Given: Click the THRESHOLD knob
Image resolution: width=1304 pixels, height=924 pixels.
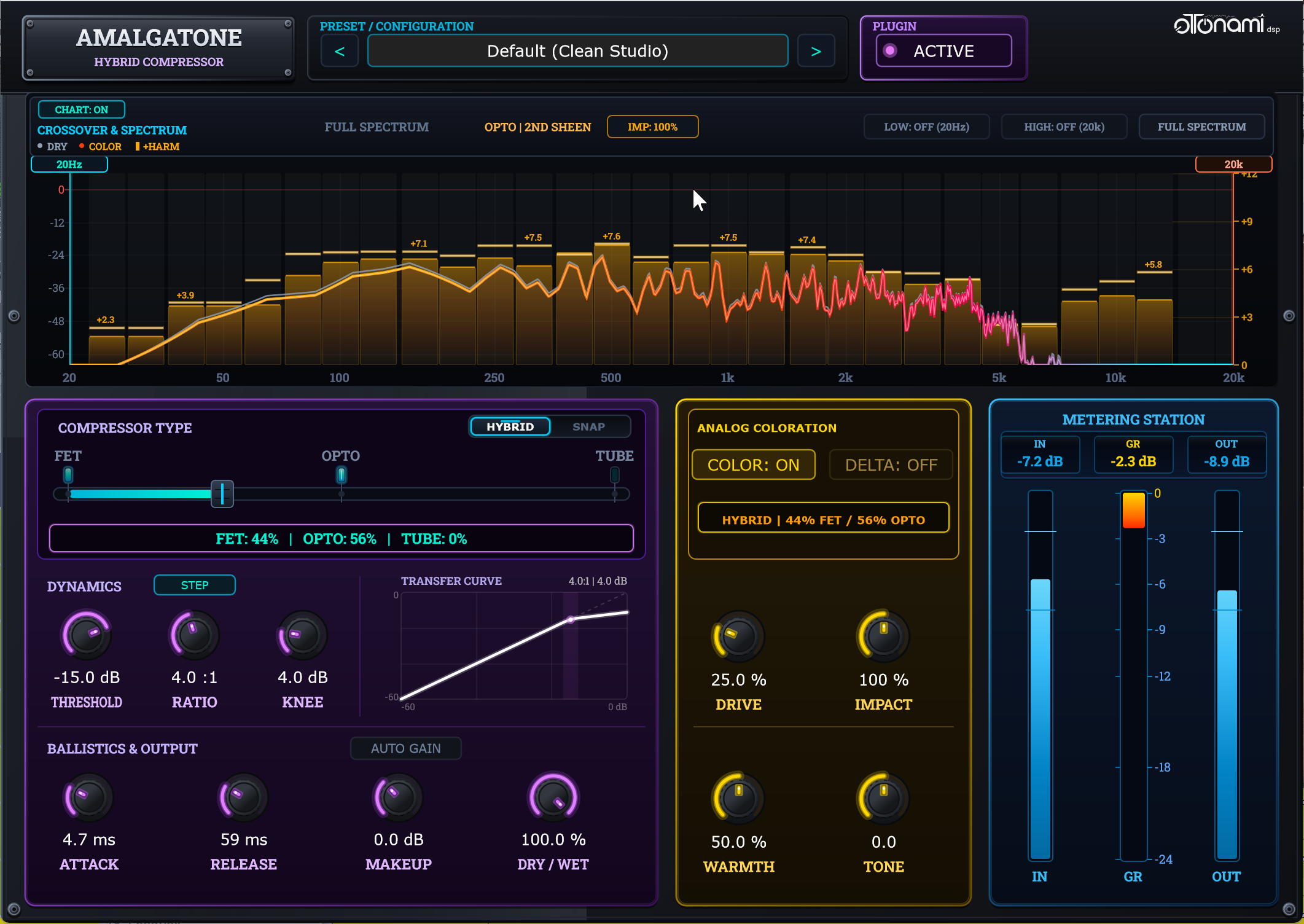Looking at the screenshot, I should pyautogui.click(x=87, y=635).
